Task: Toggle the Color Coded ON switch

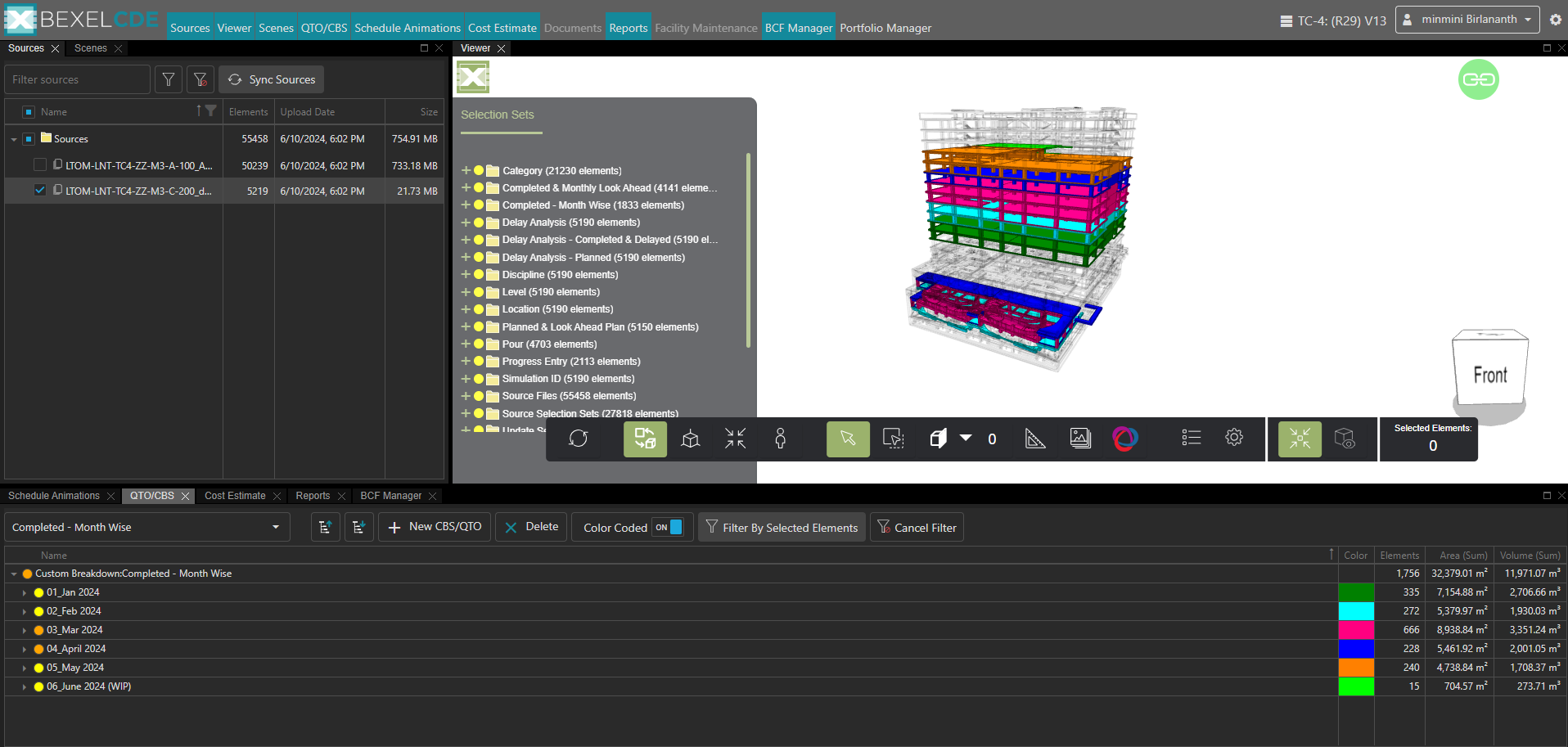Action: point(669,528)
